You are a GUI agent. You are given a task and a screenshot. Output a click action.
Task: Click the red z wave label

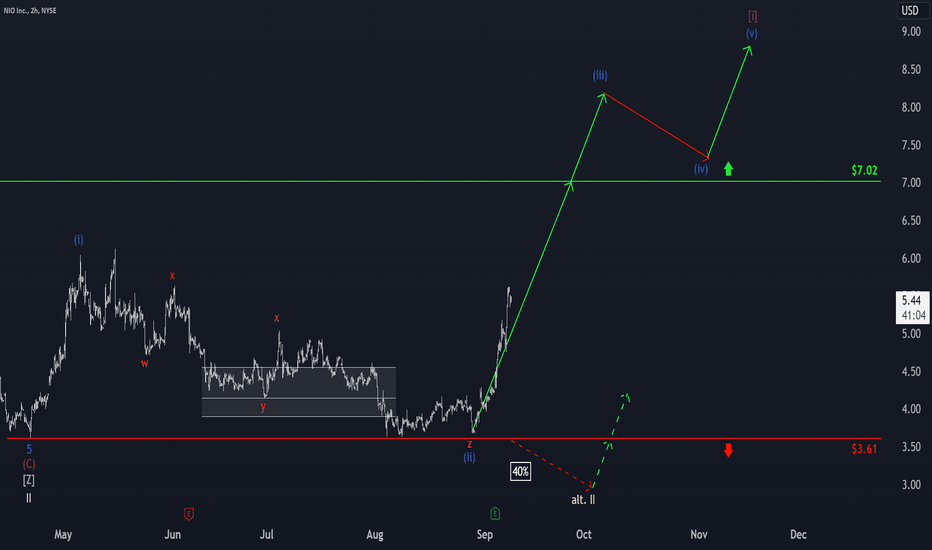point(470,444)
